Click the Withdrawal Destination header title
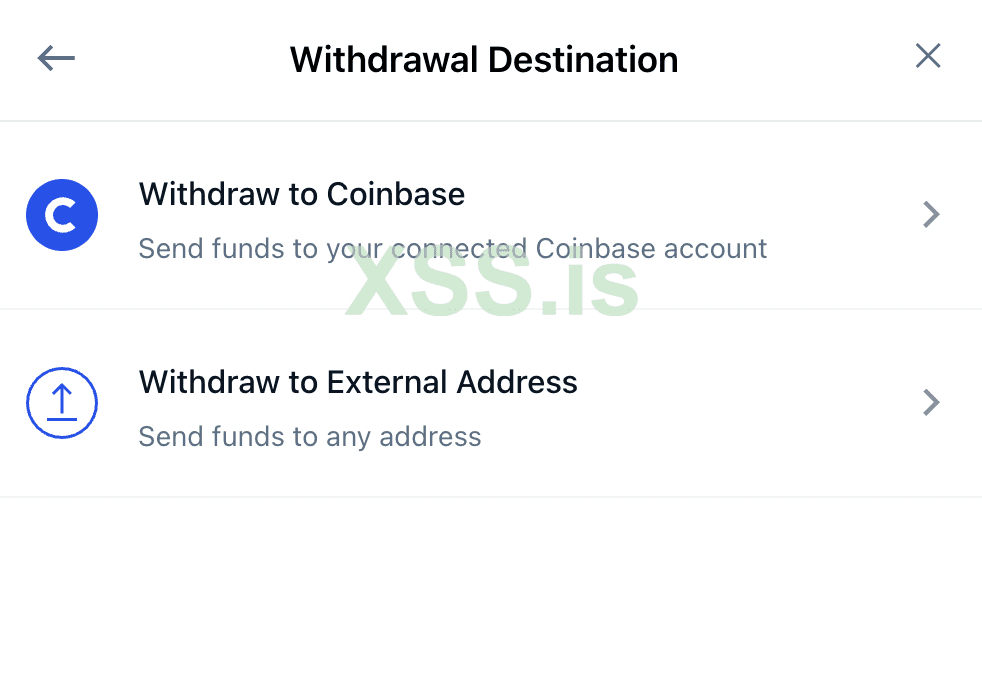This screenshot has height=684, width=982. pos(484,60)
